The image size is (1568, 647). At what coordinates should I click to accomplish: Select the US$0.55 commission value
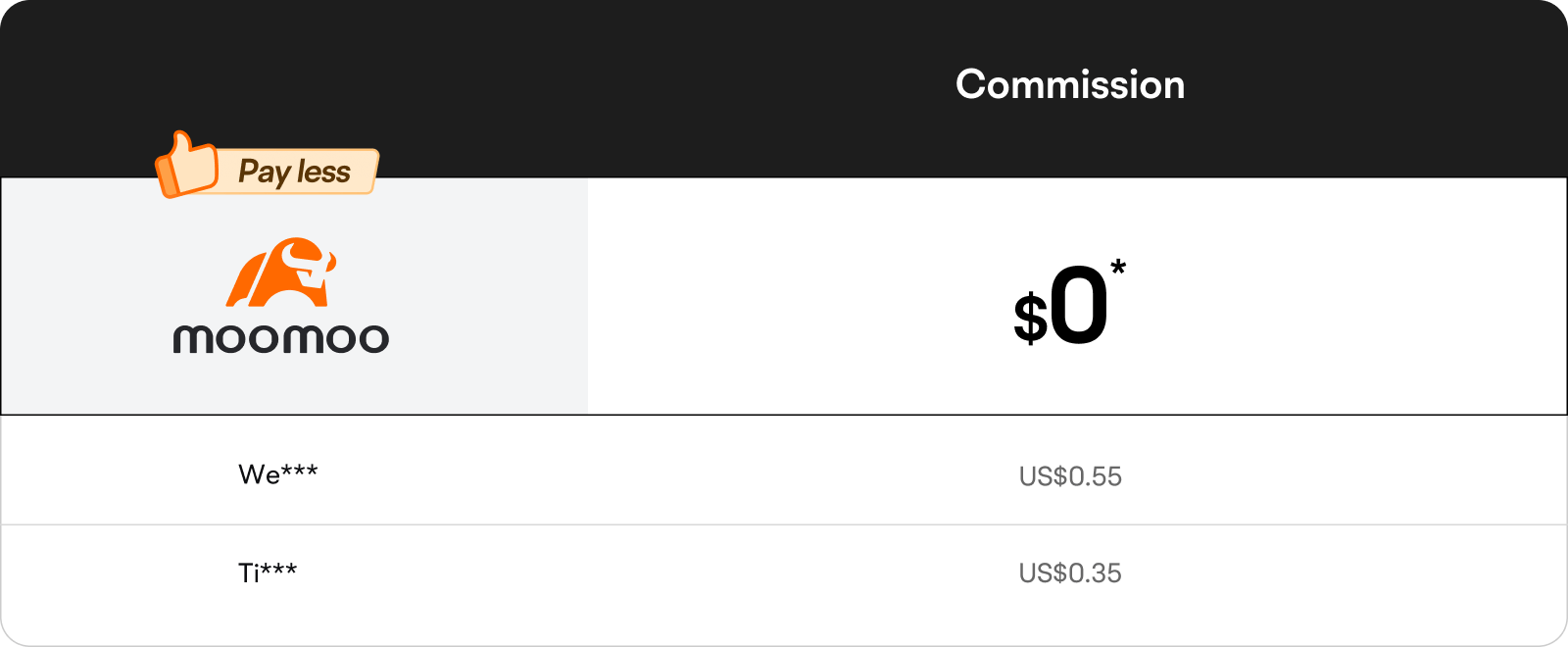tap(1070, 476)
